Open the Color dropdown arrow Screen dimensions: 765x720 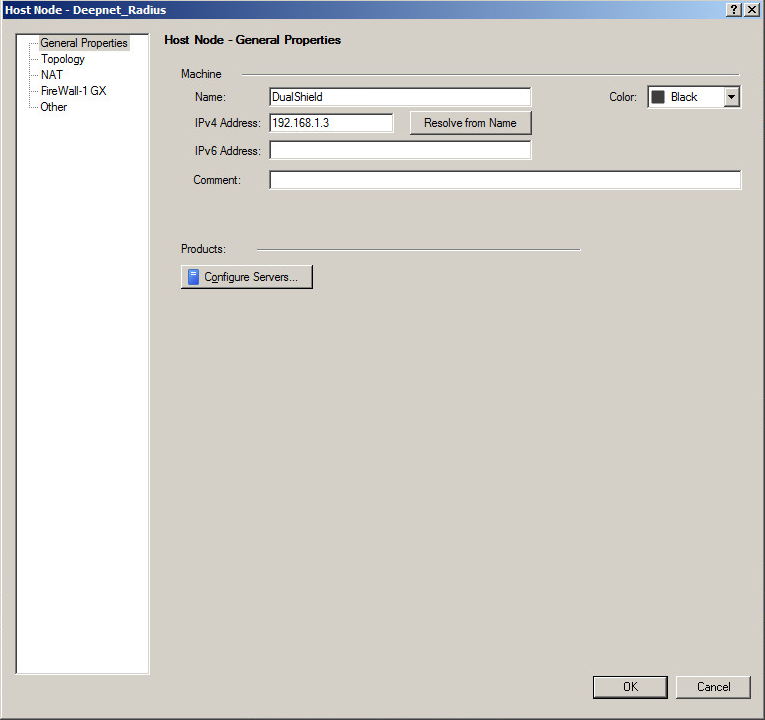coord(731,97)
